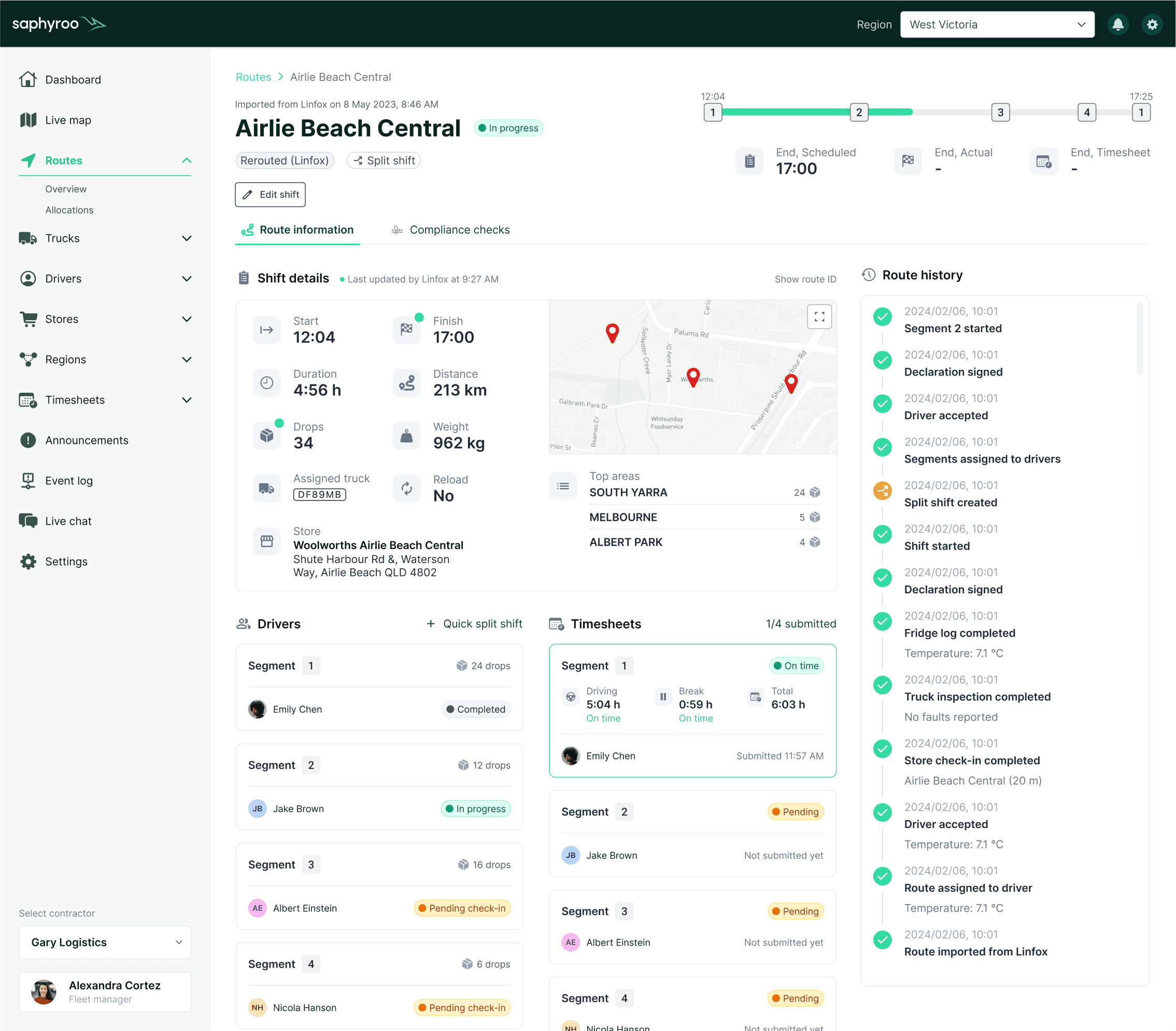1176x1031 pixels.
Task: Click the Dashboard house icon
Action: coord(27,79)
